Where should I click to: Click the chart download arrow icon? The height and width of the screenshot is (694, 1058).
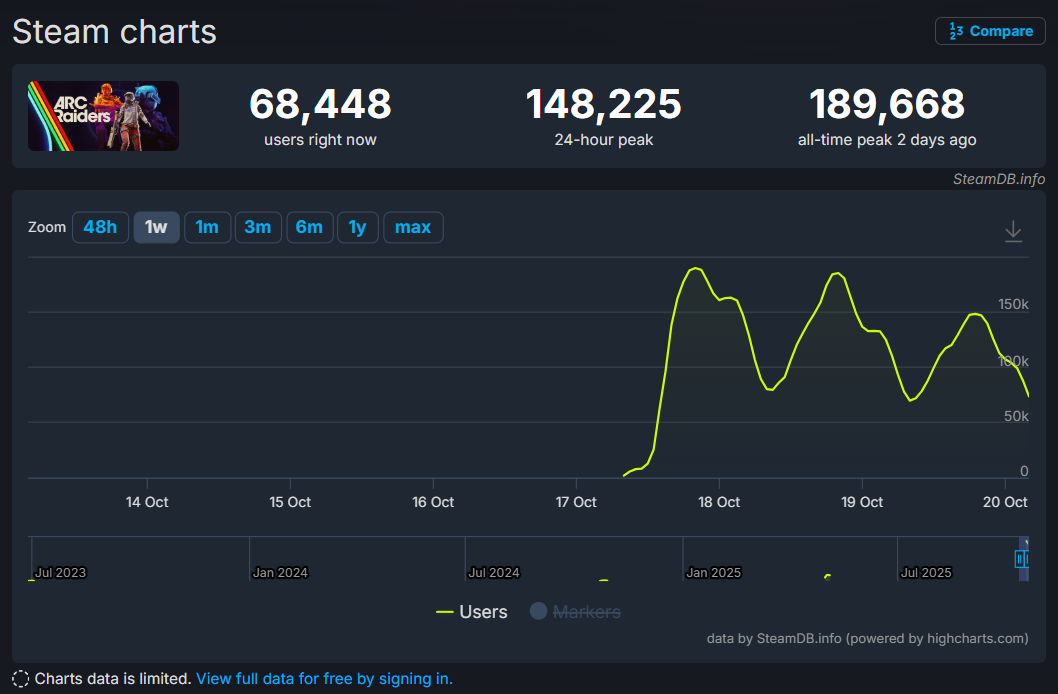tap(1013, 231)
